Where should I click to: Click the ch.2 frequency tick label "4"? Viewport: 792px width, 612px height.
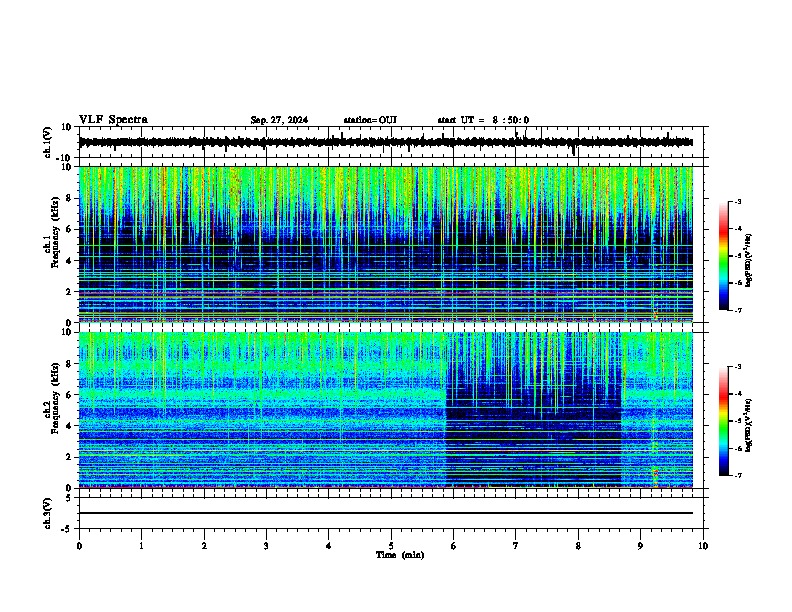70,426
